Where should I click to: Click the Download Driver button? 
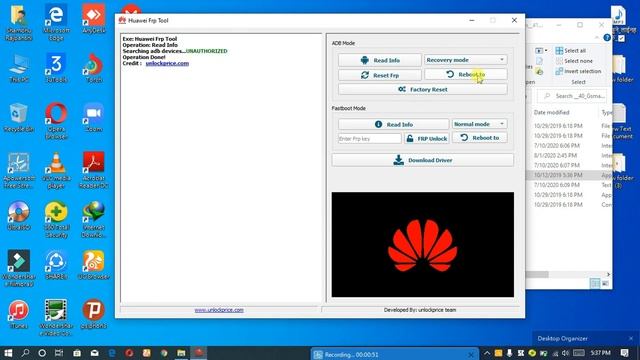(422, 160)
